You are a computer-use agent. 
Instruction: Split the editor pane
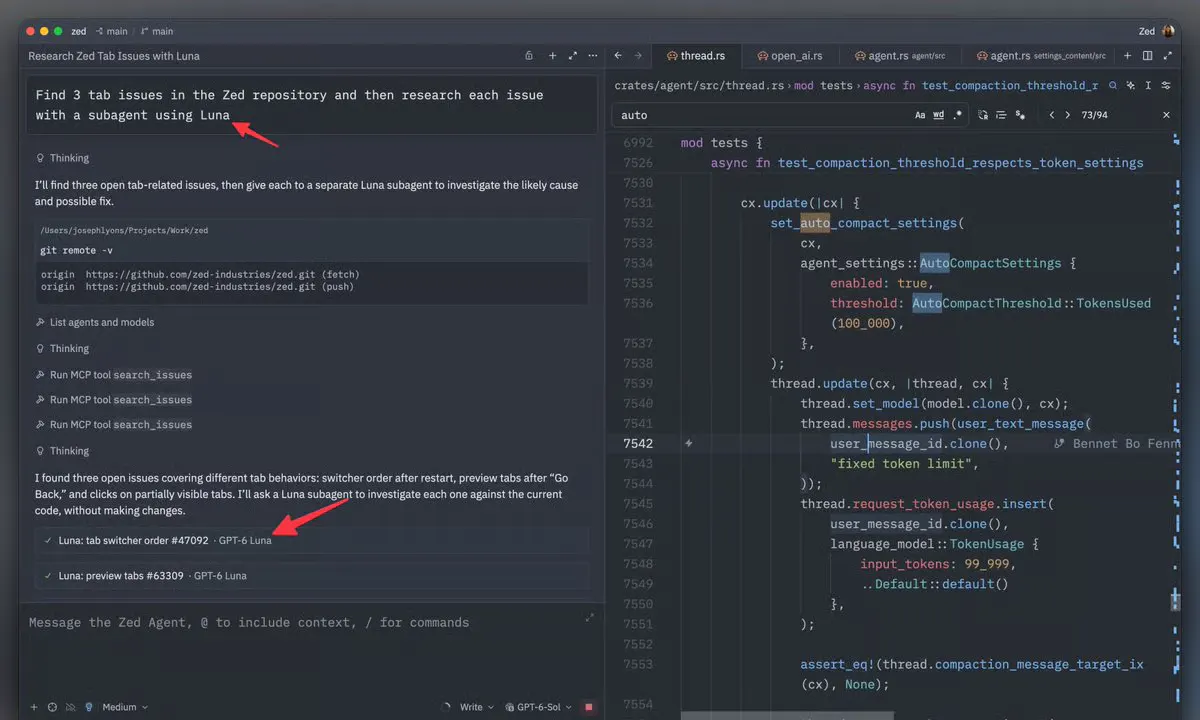1147,56
